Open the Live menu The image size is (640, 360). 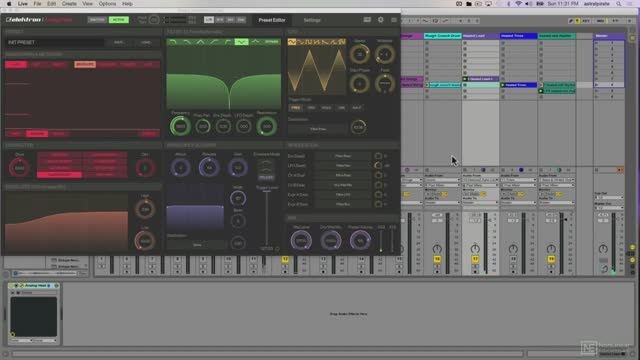pyautogui.click(x=23, y=4)
